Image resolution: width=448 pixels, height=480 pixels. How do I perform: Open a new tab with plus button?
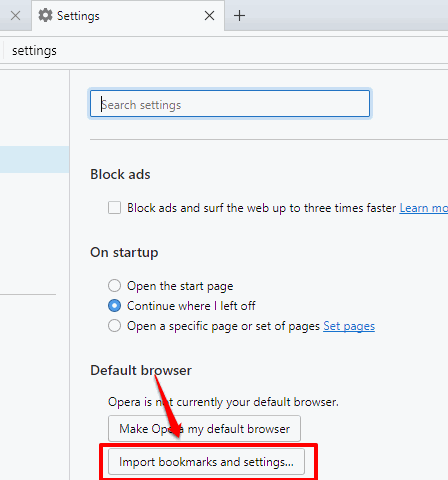click(239, 15)
